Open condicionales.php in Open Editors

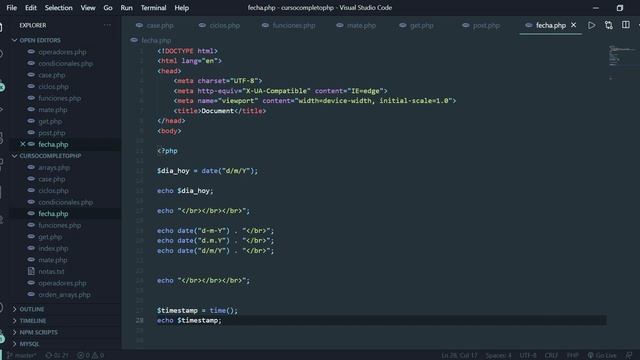(65, 64)
